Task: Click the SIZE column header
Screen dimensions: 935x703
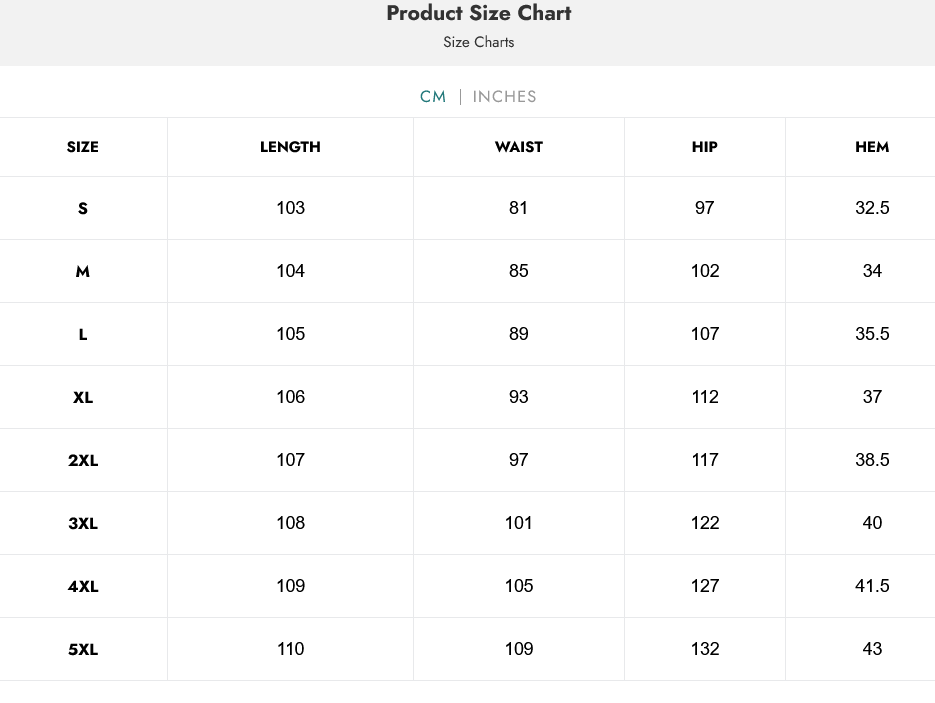Action: (83, 147)
